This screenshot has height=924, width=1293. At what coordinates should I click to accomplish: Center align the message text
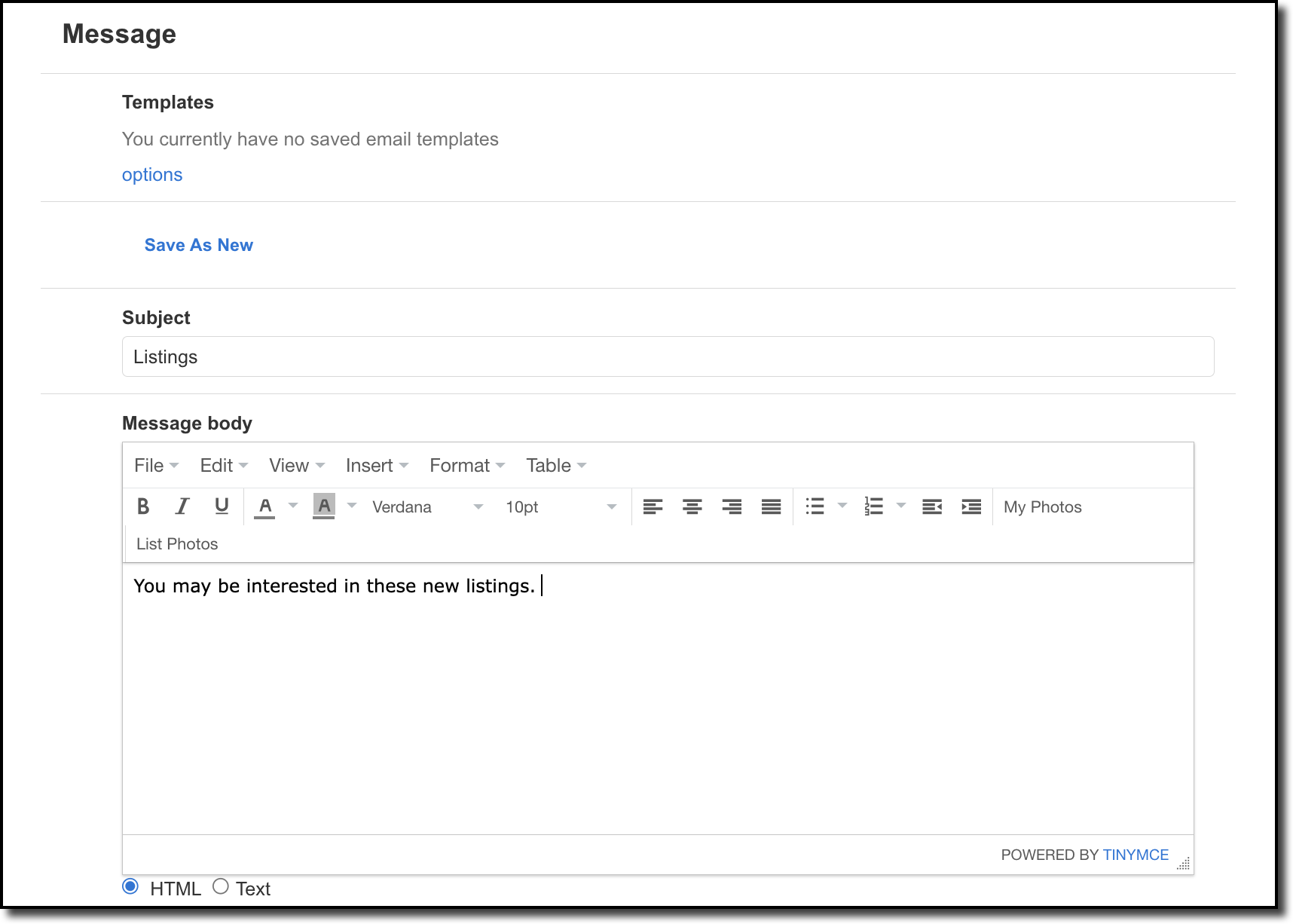pos(692,506)
